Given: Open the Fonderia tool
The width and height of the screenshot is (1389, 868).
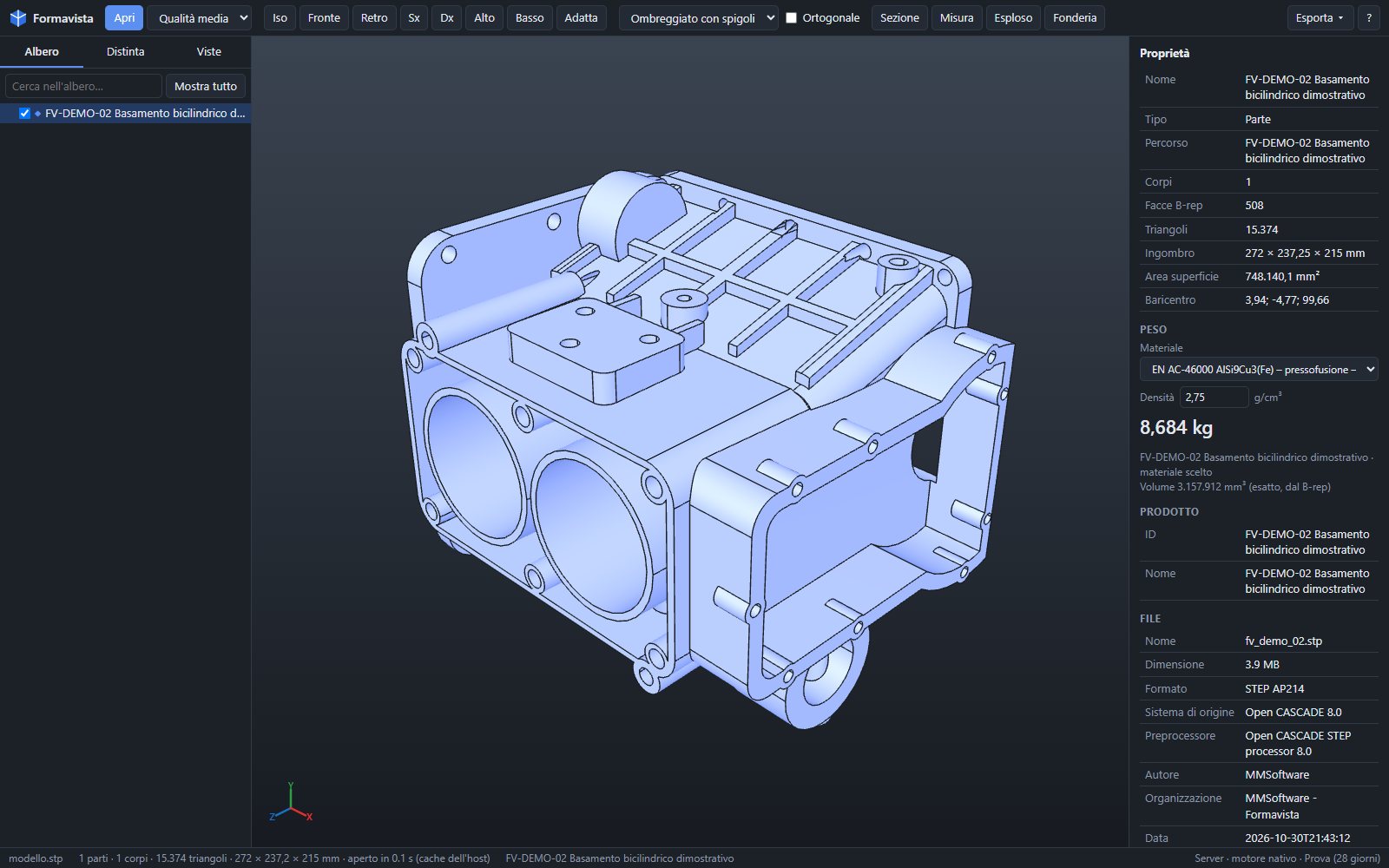Looking at the screenshot, I should [x=1075, y=18].
